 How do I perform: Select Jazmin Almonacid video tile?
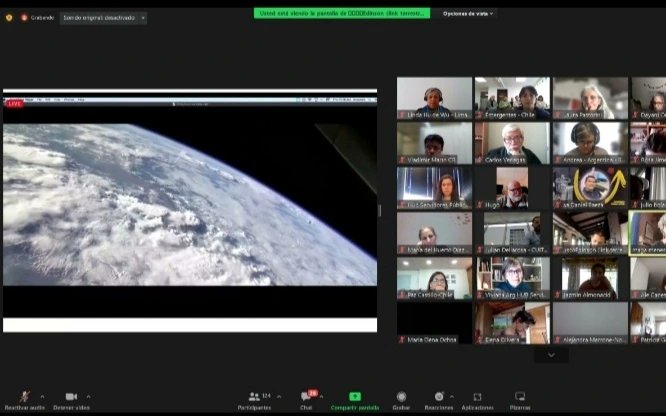[590, 278]
